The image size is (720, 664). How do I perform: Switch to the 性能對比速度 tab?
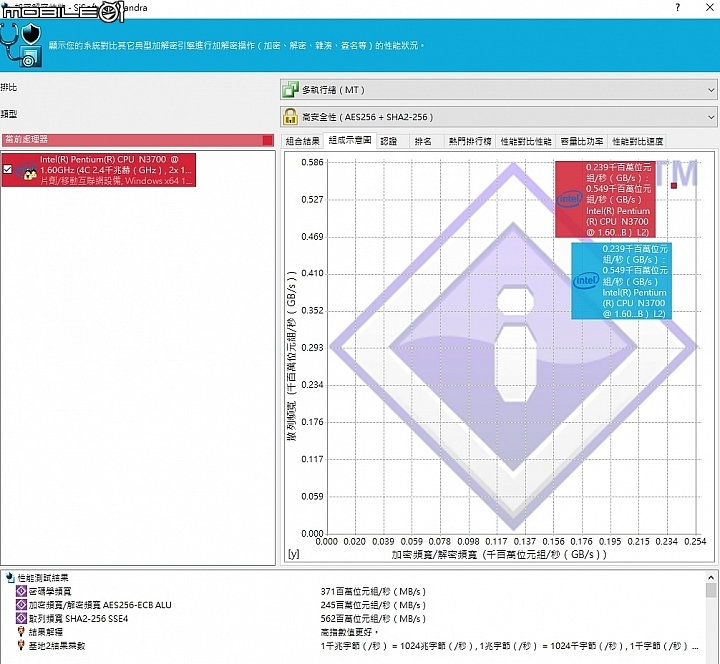point(638,141)
